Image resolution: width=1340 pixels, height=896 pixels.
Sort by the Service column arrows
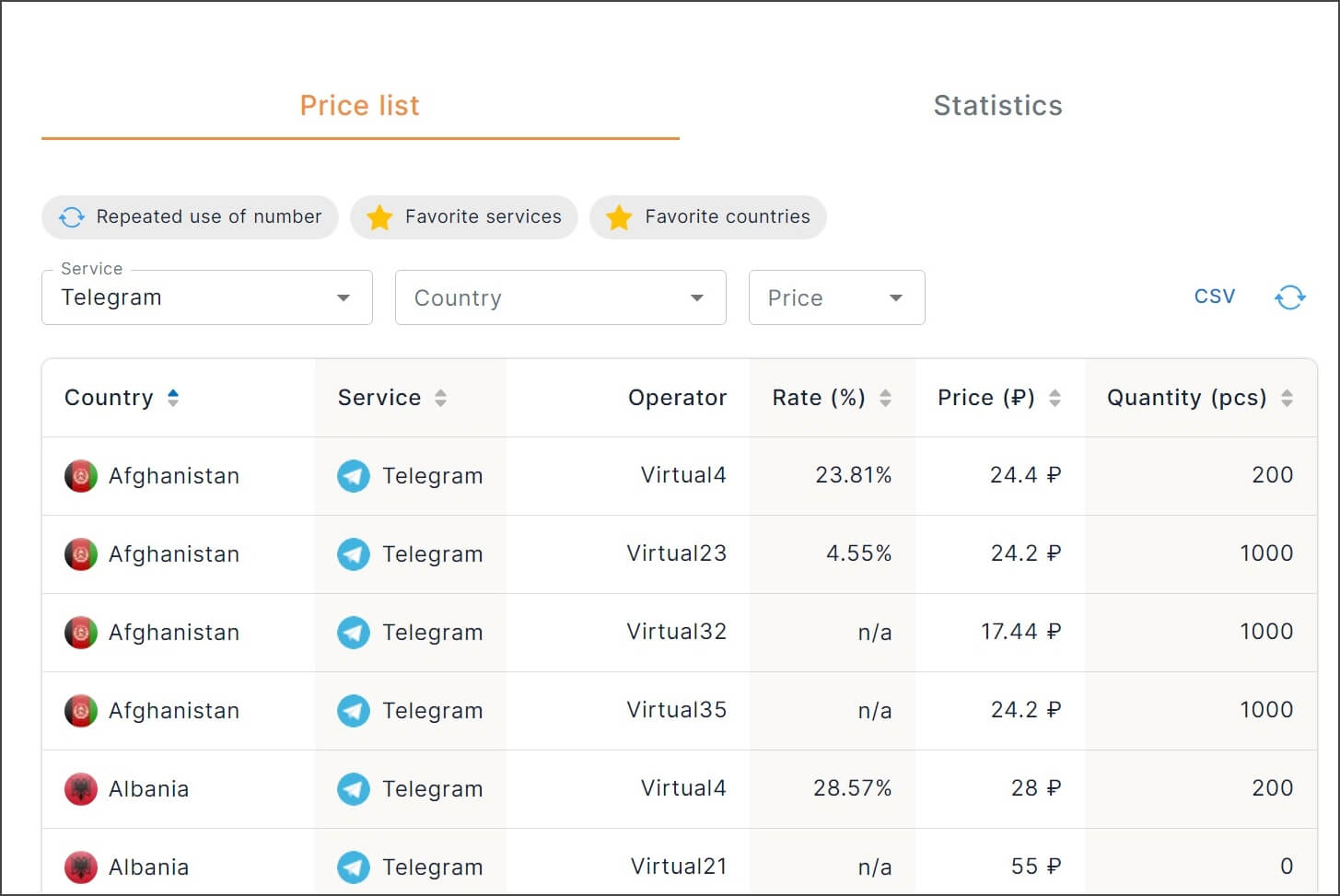click(x=441, y=398)
